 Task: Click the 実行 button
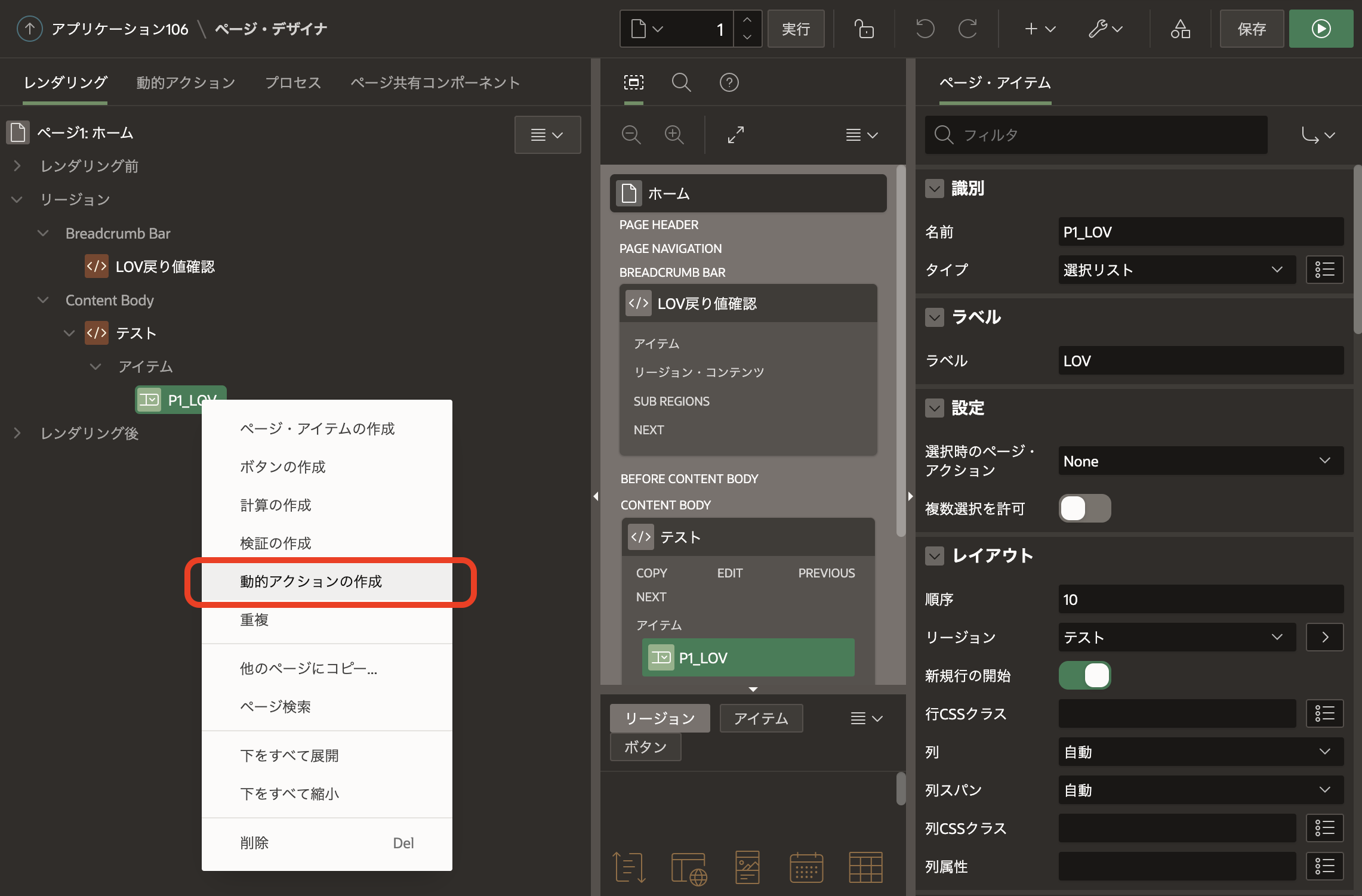[x=796, y=29]
